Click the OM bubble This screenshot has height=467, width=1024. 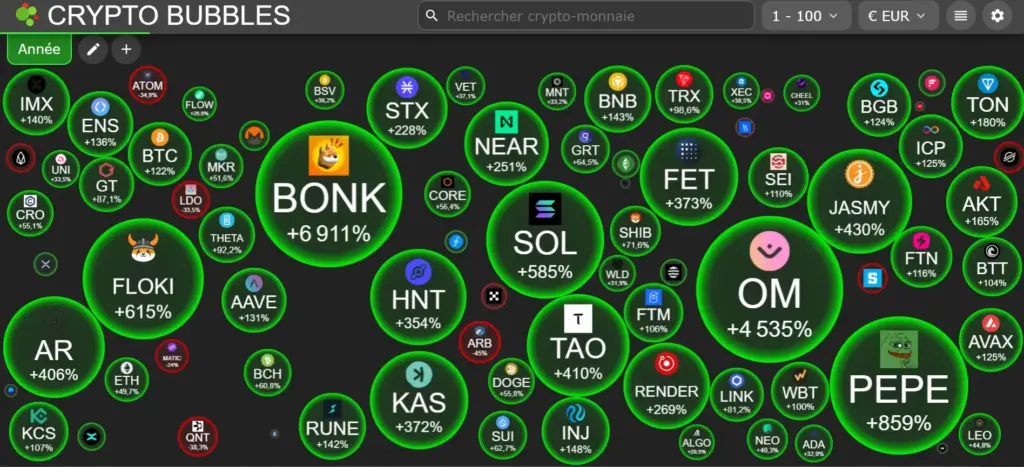tap(768, 288)
